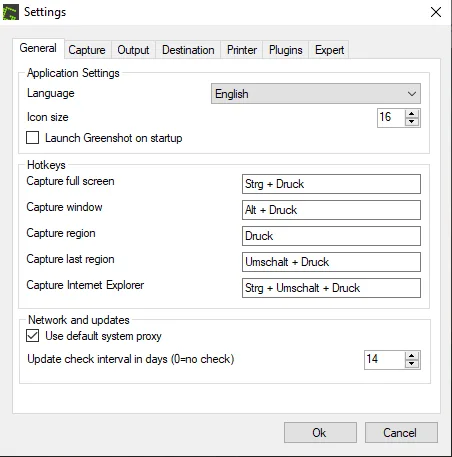This screenshot has height=457, width=452.
Task: Select the Capture window hotkey field
Action: coord(331,210)
